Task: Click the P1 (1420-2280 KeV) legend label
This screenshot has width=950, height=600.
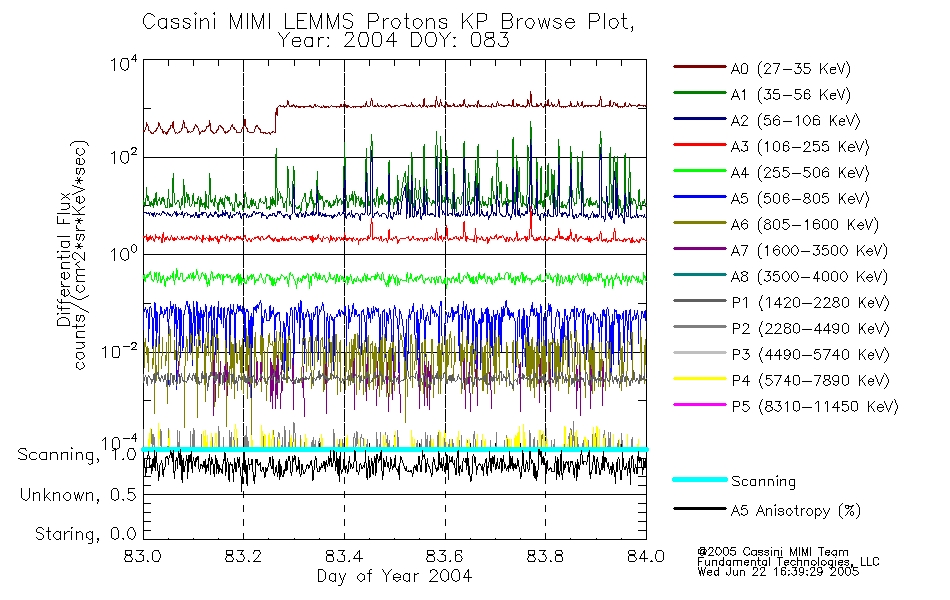Action: 810,302
